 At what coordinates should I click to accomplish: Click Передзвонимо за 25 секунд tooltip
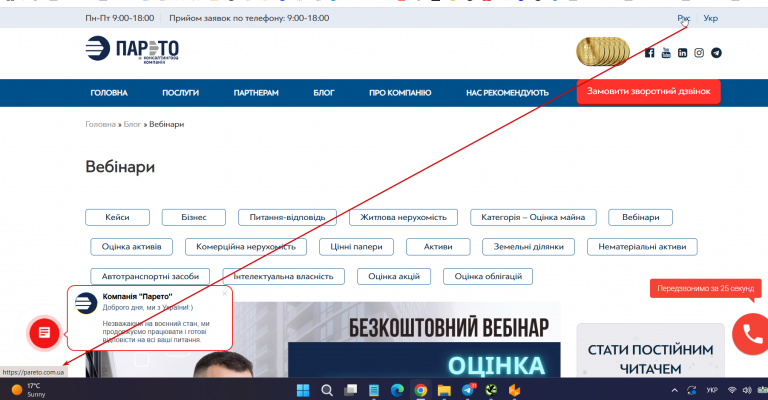[706, 288]
